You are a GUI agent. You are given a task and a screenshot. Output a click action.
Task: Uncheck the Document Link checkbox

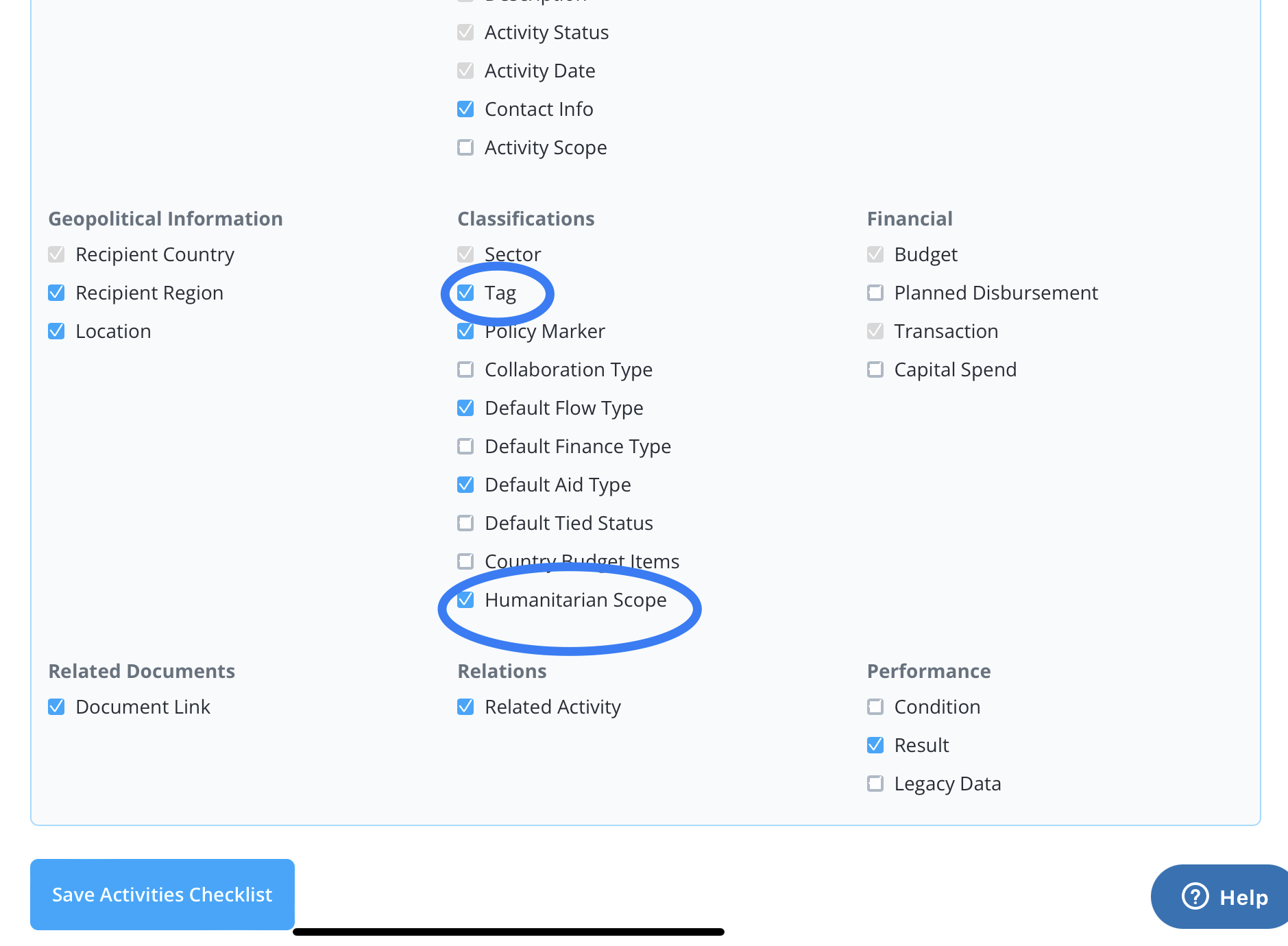(x=56, y=707)
